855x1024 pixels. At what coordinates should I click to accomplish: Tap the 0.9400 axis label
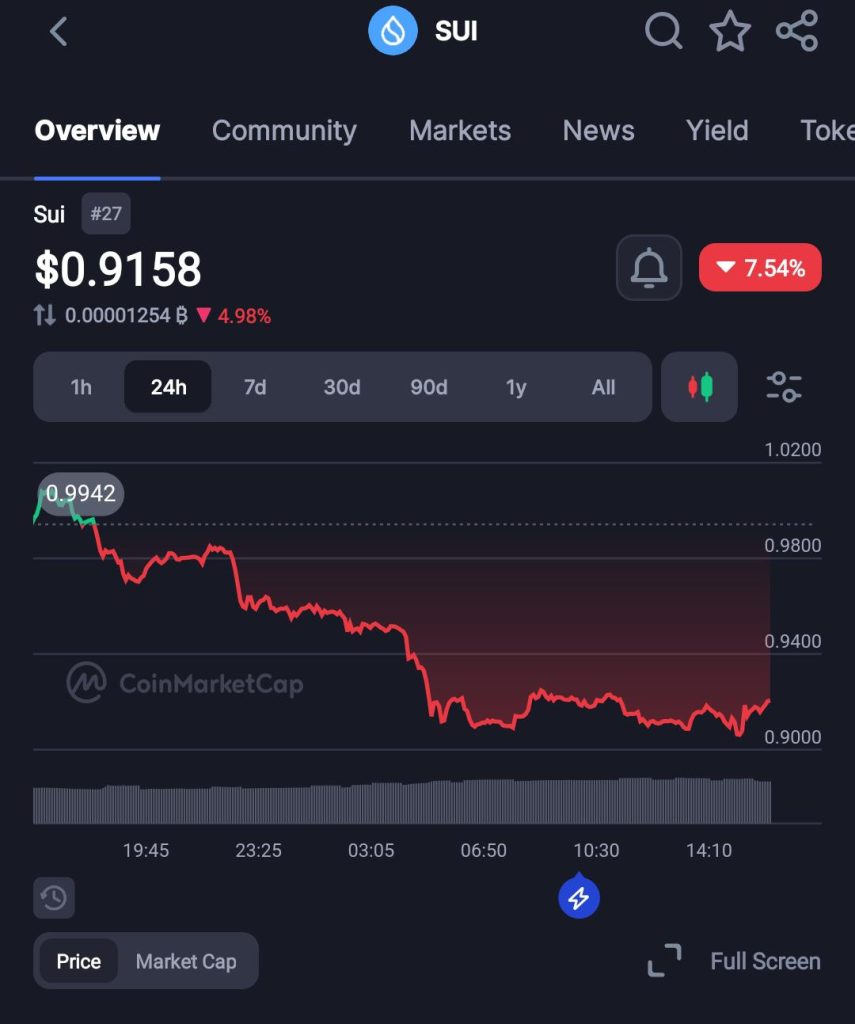(792, 641)
